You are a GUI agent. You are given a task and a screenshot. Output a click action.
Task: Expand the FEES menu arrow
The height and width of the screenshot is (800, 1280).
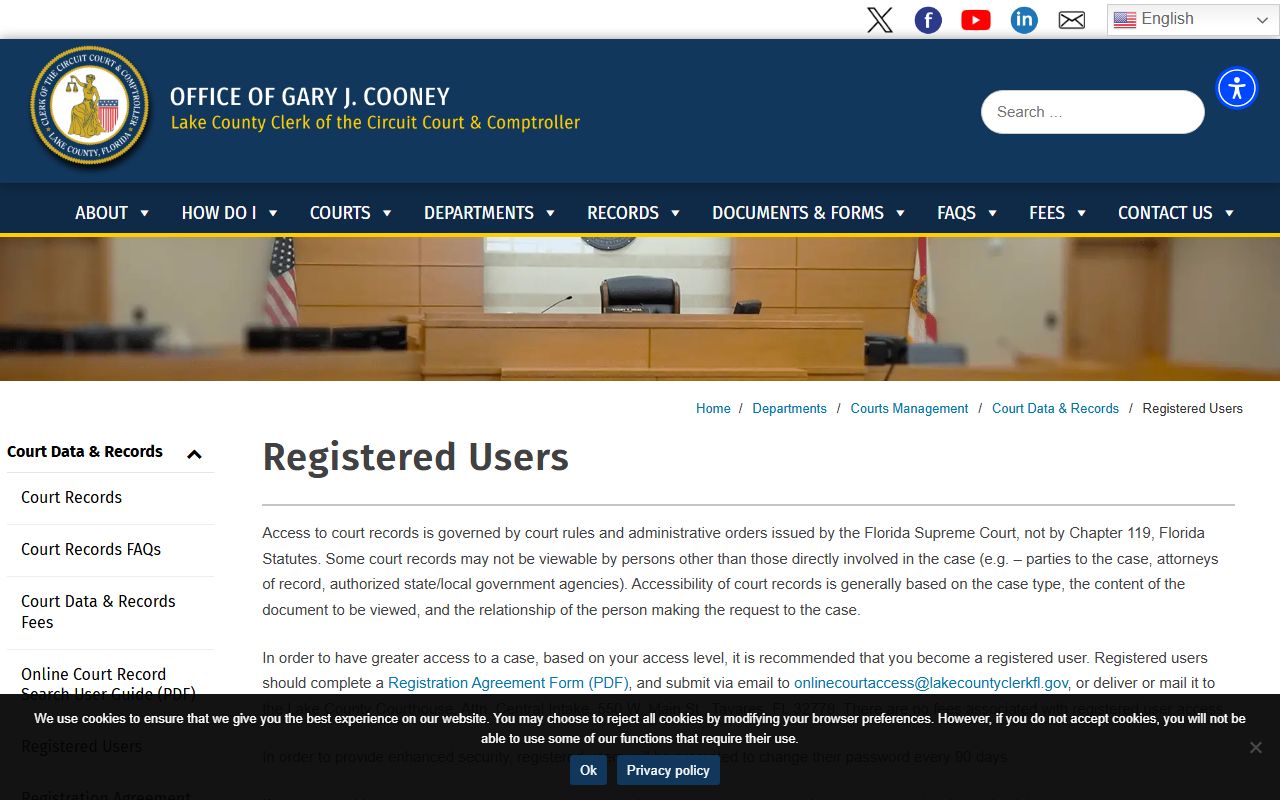[1082, 213]
